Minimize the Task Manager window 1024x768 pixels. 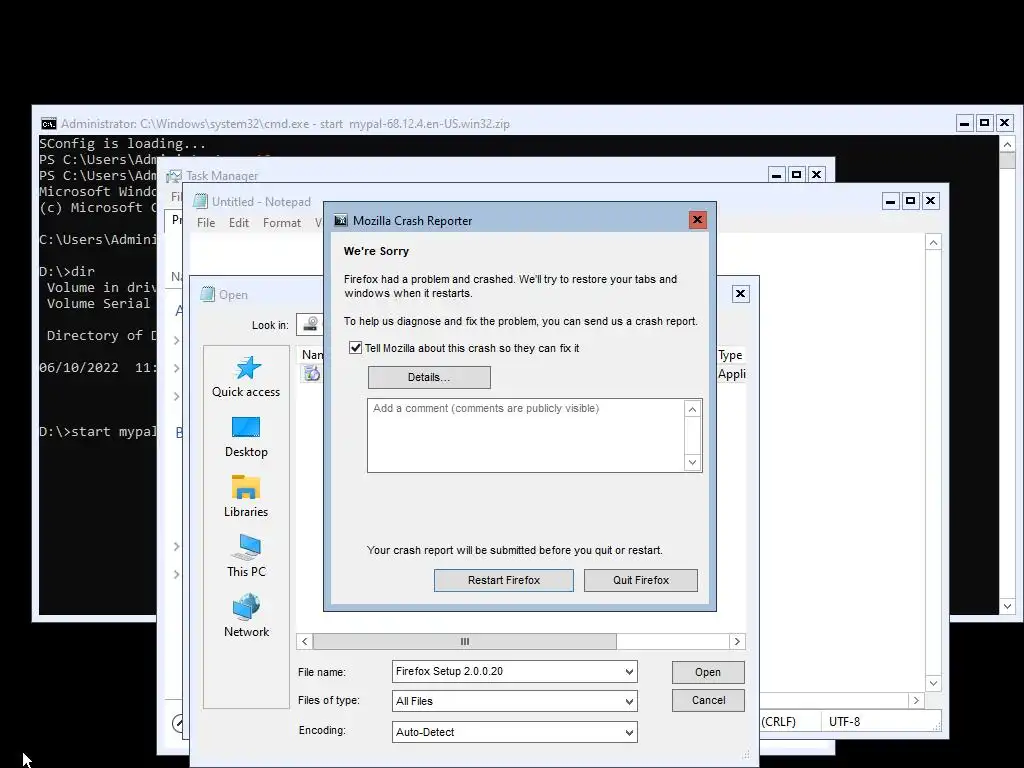point(776,174)
